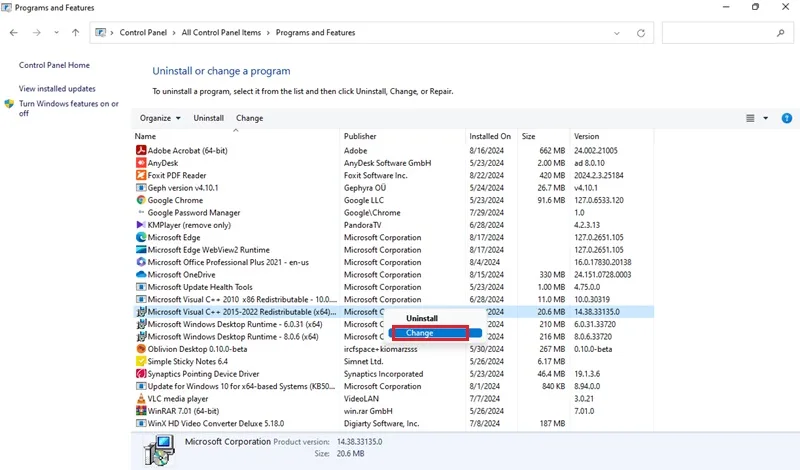Click the details pane installer thumbnail
The image size is (800, 470).
[159, 450]
